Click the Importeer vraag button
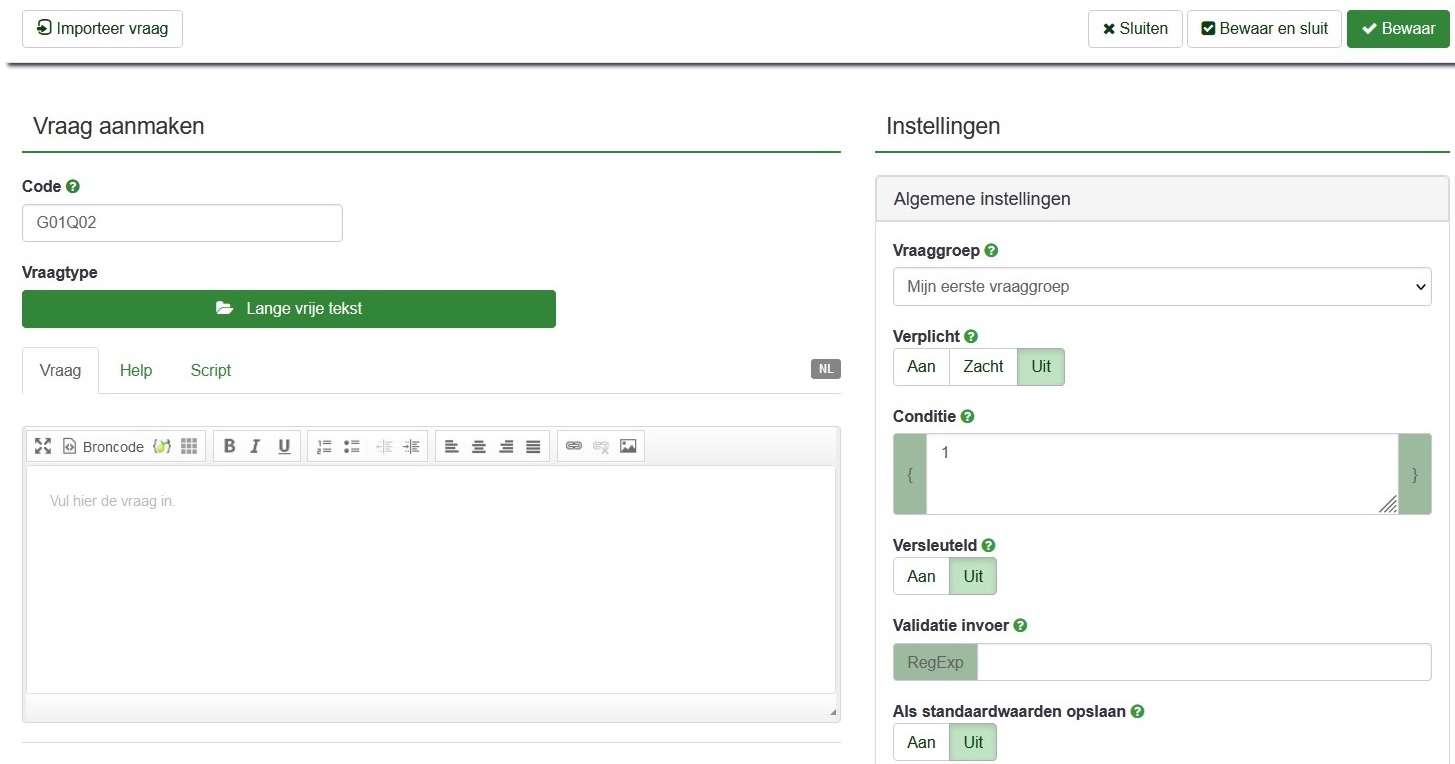The image size is (1455, 764). click(102, 29)
